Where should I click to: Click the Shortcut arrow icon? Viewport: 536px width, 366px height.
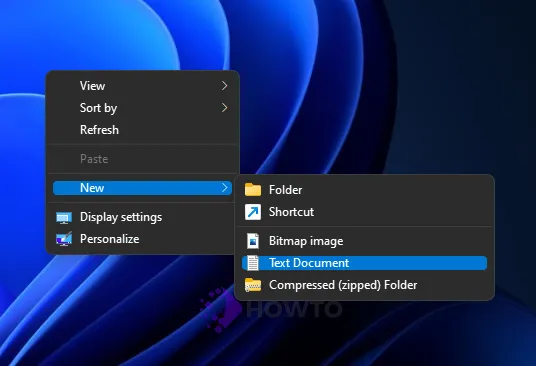253,212
